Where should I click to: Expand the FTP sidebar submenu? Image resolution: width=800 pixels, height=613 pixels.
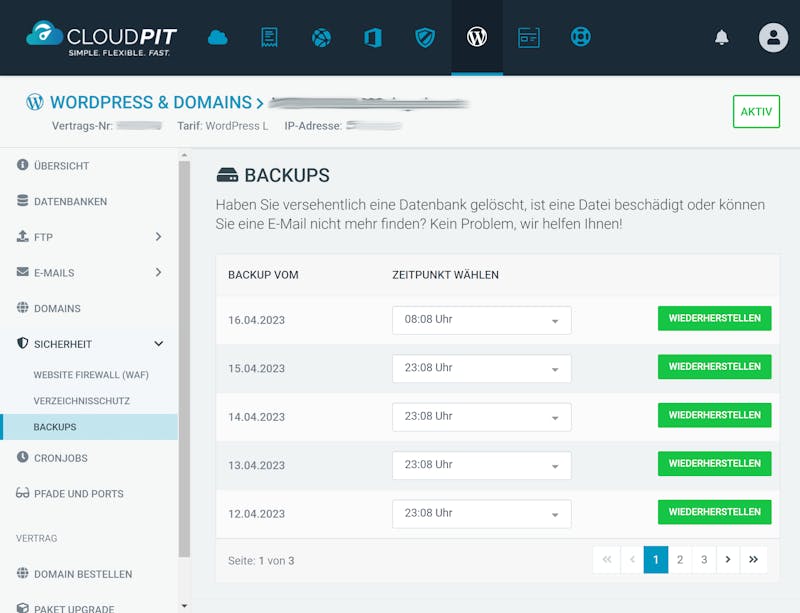coord(159,237)
